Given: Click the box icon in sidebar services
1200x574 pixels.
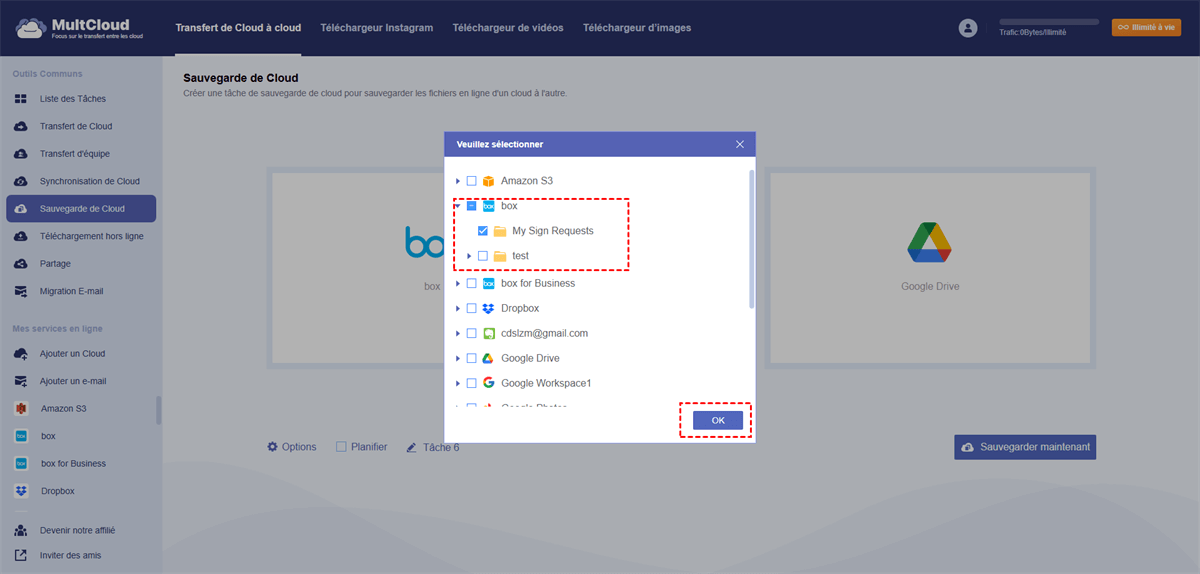Looking at the screenshot, I should point(21,436).
